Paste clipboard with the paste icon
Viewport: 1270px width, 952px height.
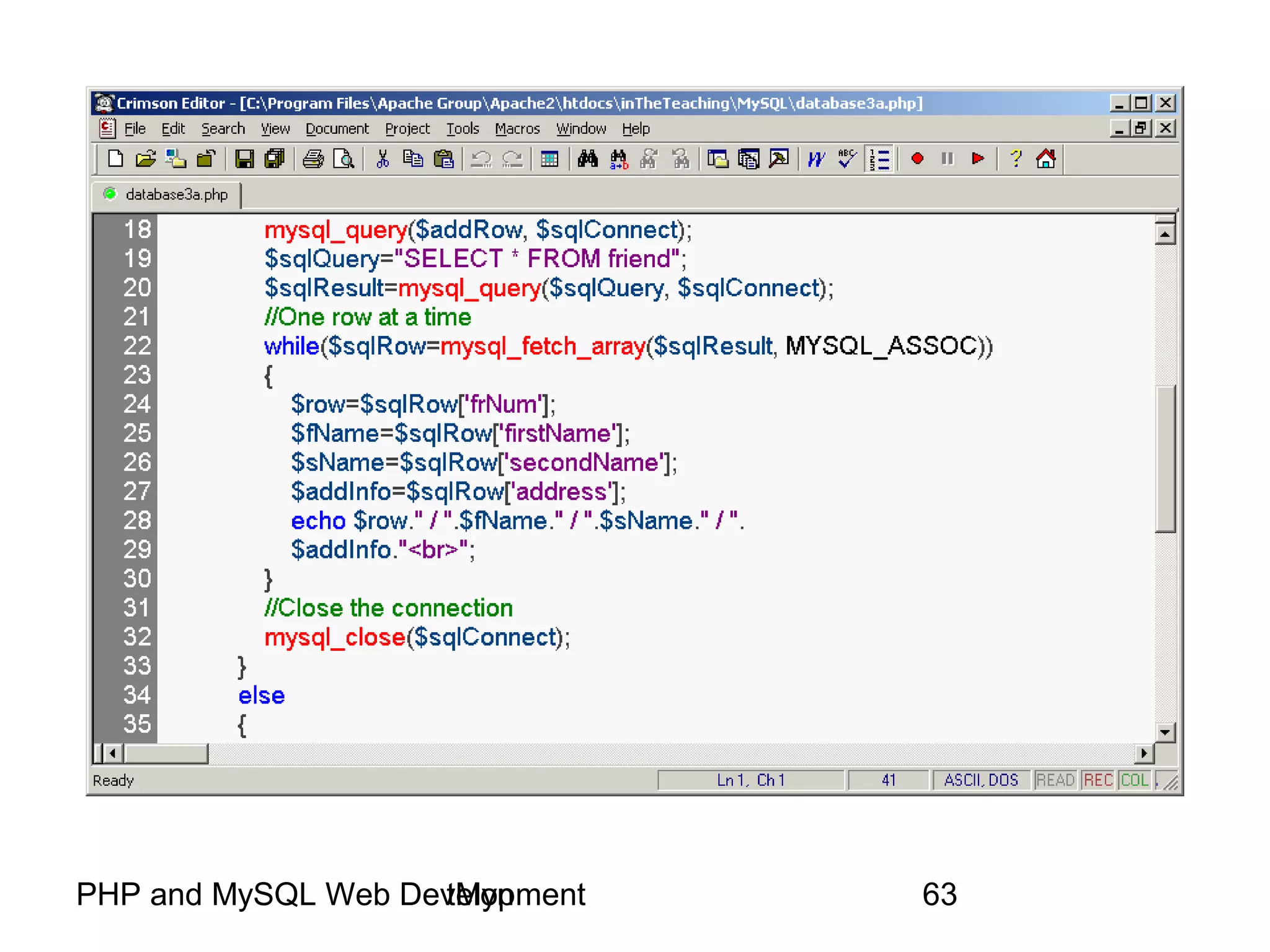[x=443, y=159]
